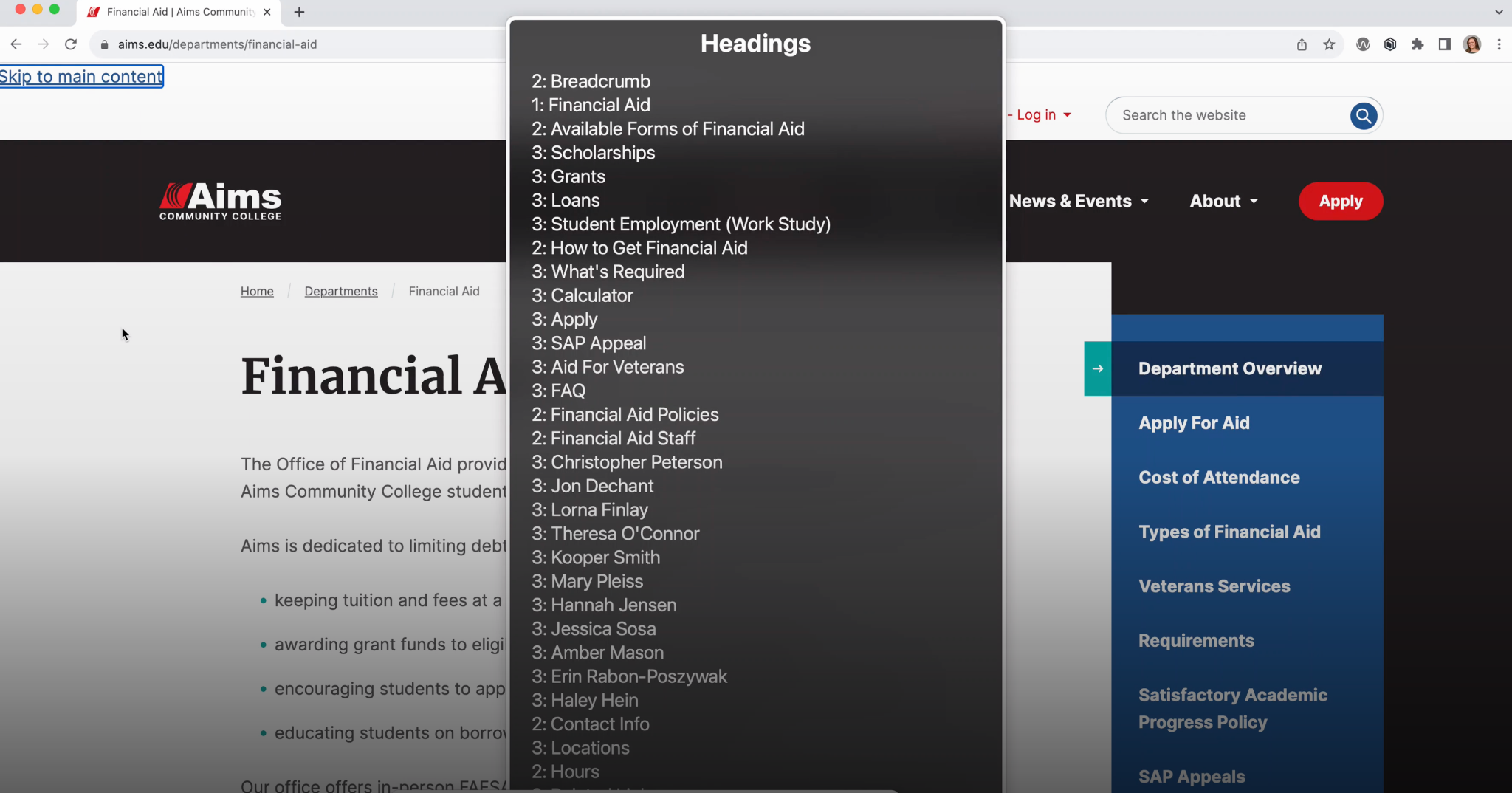Click the Aims Community College logo
The image size is (1512, 793).
tap(220, 201)
